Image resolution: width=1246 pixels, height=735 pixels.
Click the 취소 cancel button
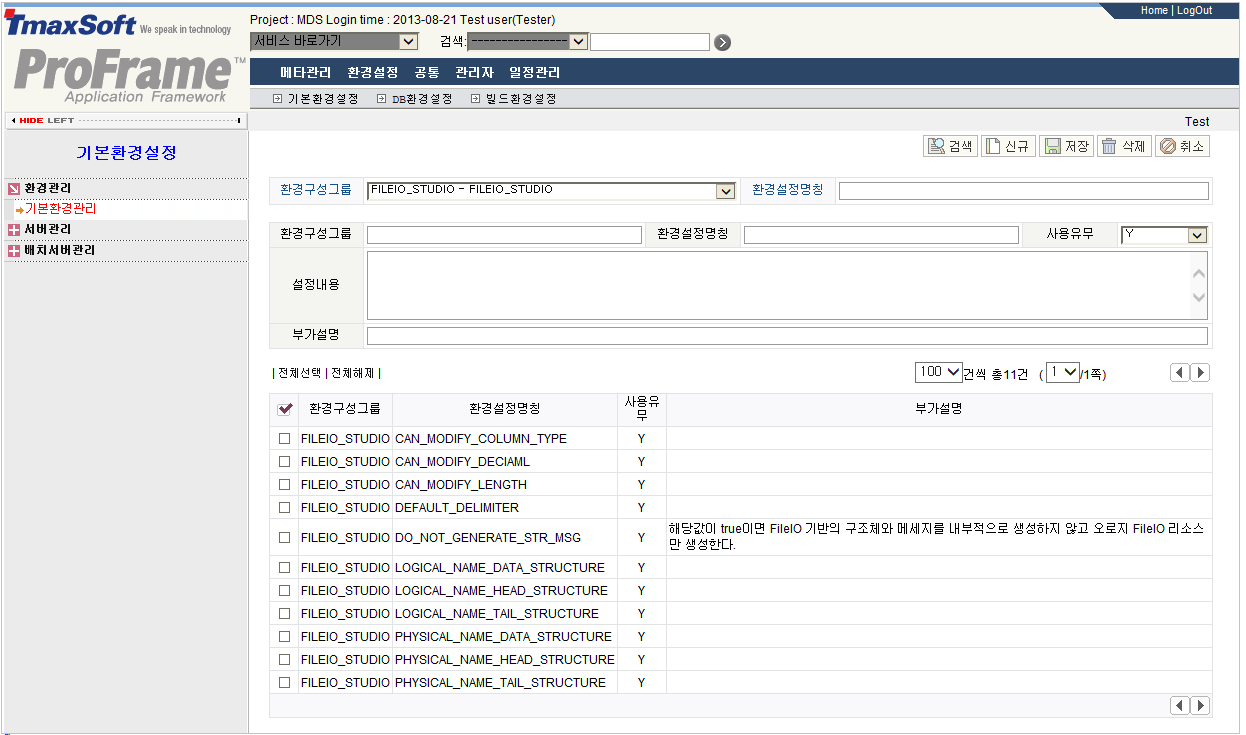(x=1181, y=146)
